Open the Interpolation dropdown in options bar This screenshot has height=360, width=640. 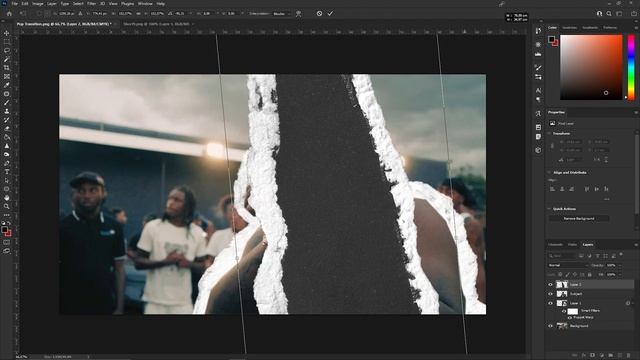282,13
